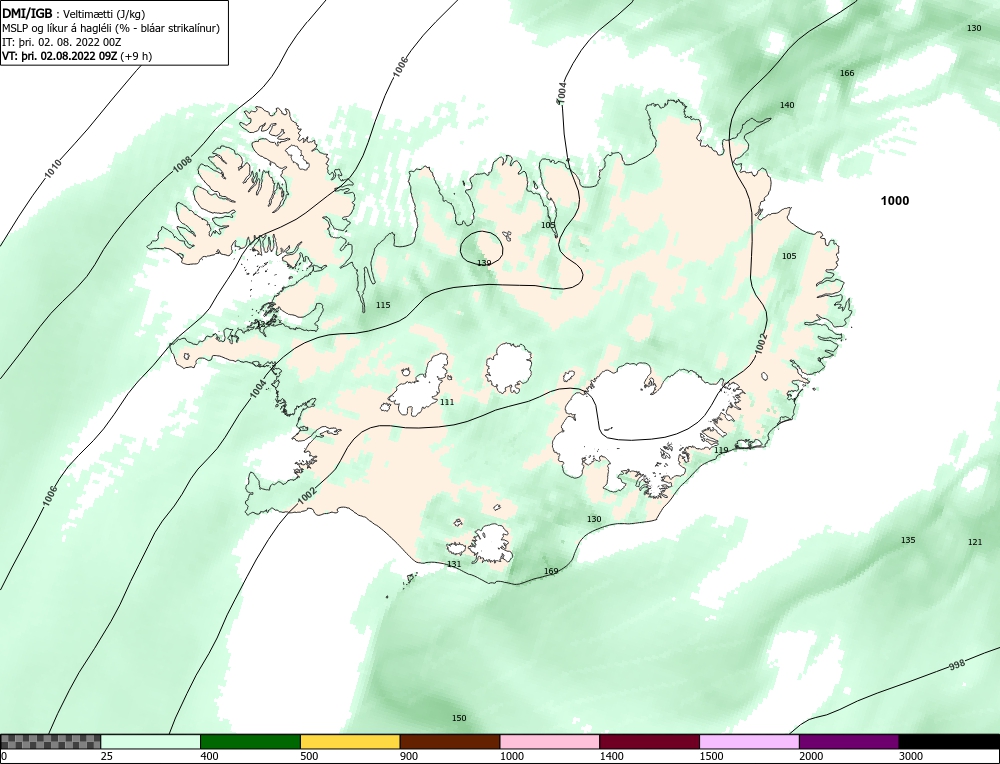Screen dimensions: 1000x764
Task: Click the yellow 500–900 legend swatch
Action: [350, 741]
